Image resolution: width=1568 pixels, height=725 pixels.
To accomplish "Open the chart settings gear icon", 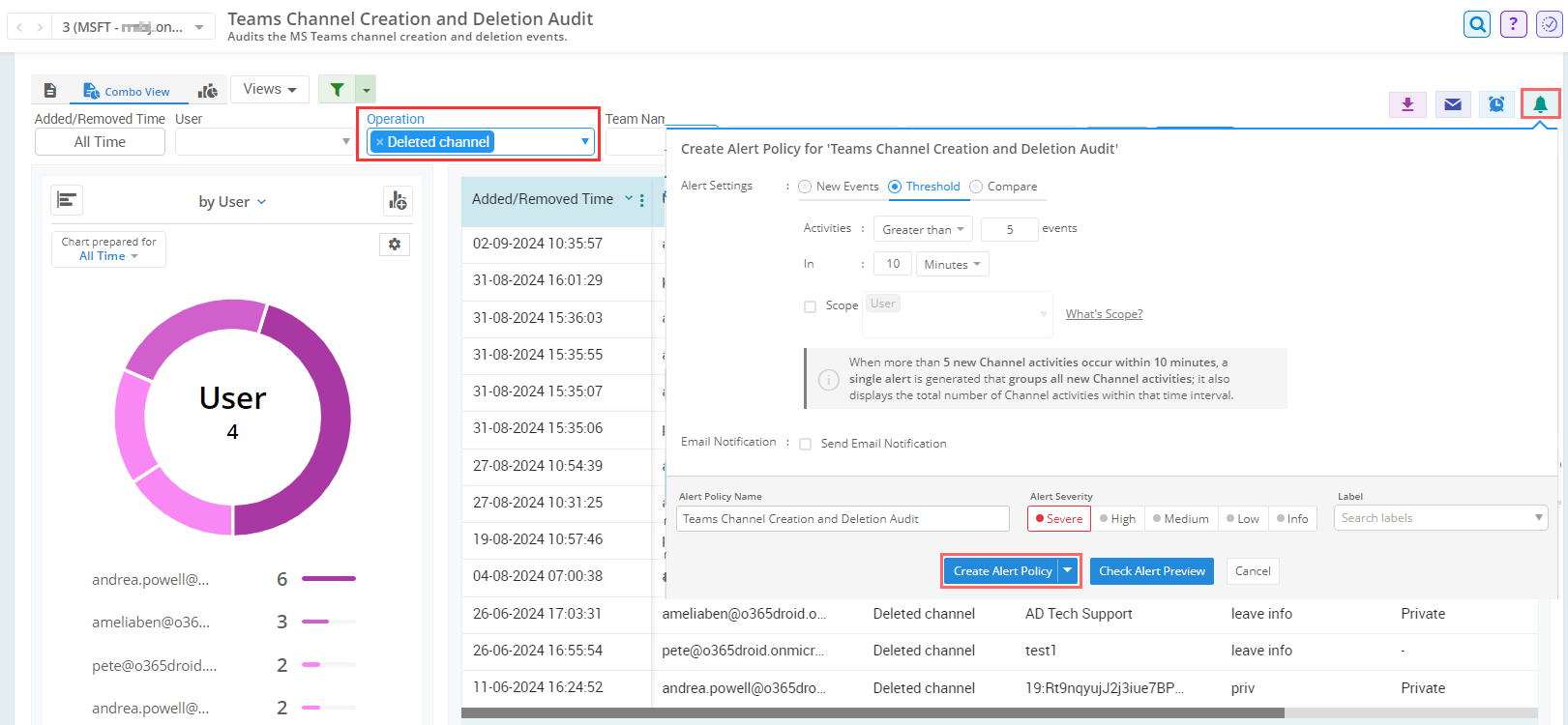I will pyautogui.click(x=395, y=244).
